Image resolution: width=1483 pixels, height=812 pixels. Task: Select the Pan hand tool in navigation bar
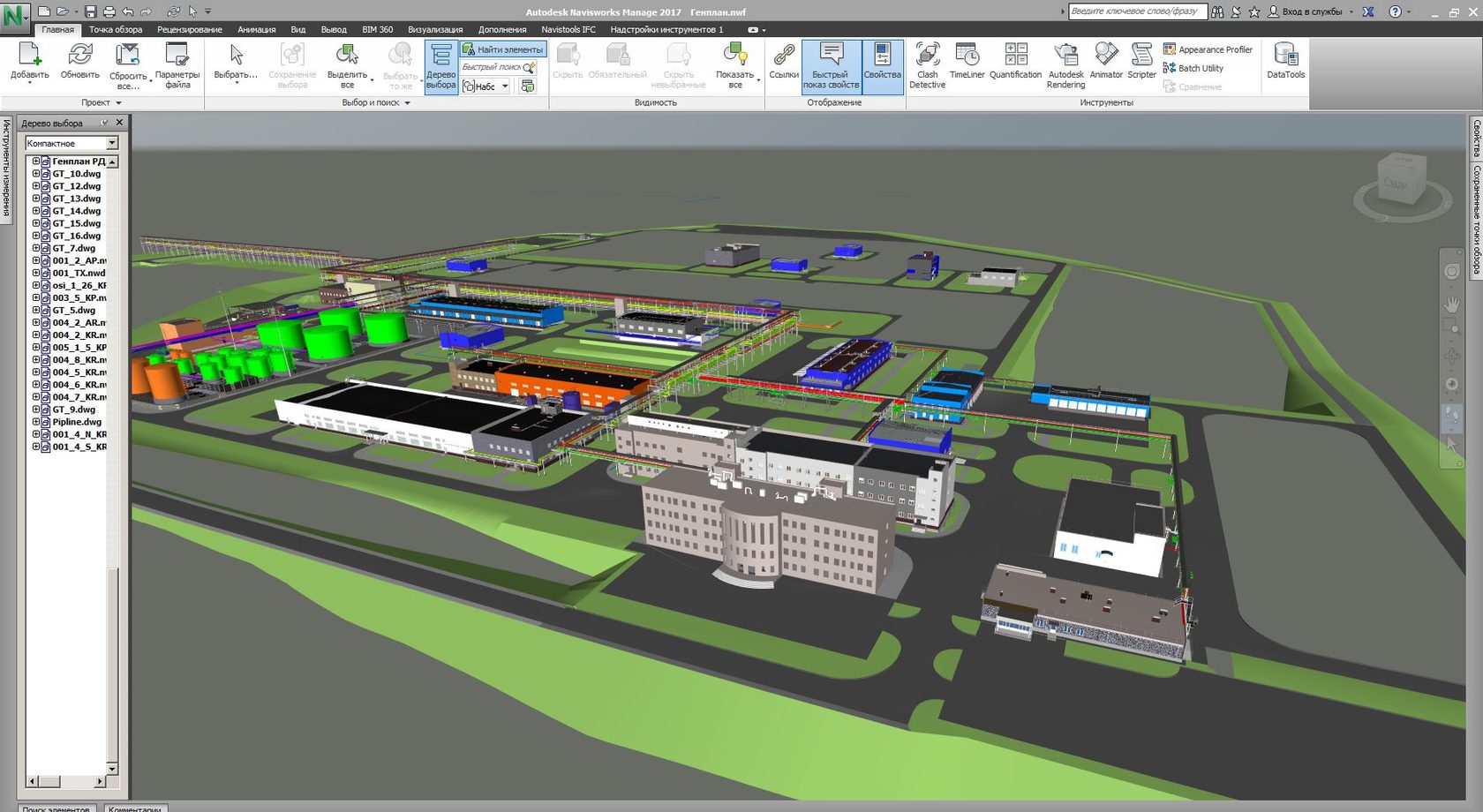(x=1451, y=304)
